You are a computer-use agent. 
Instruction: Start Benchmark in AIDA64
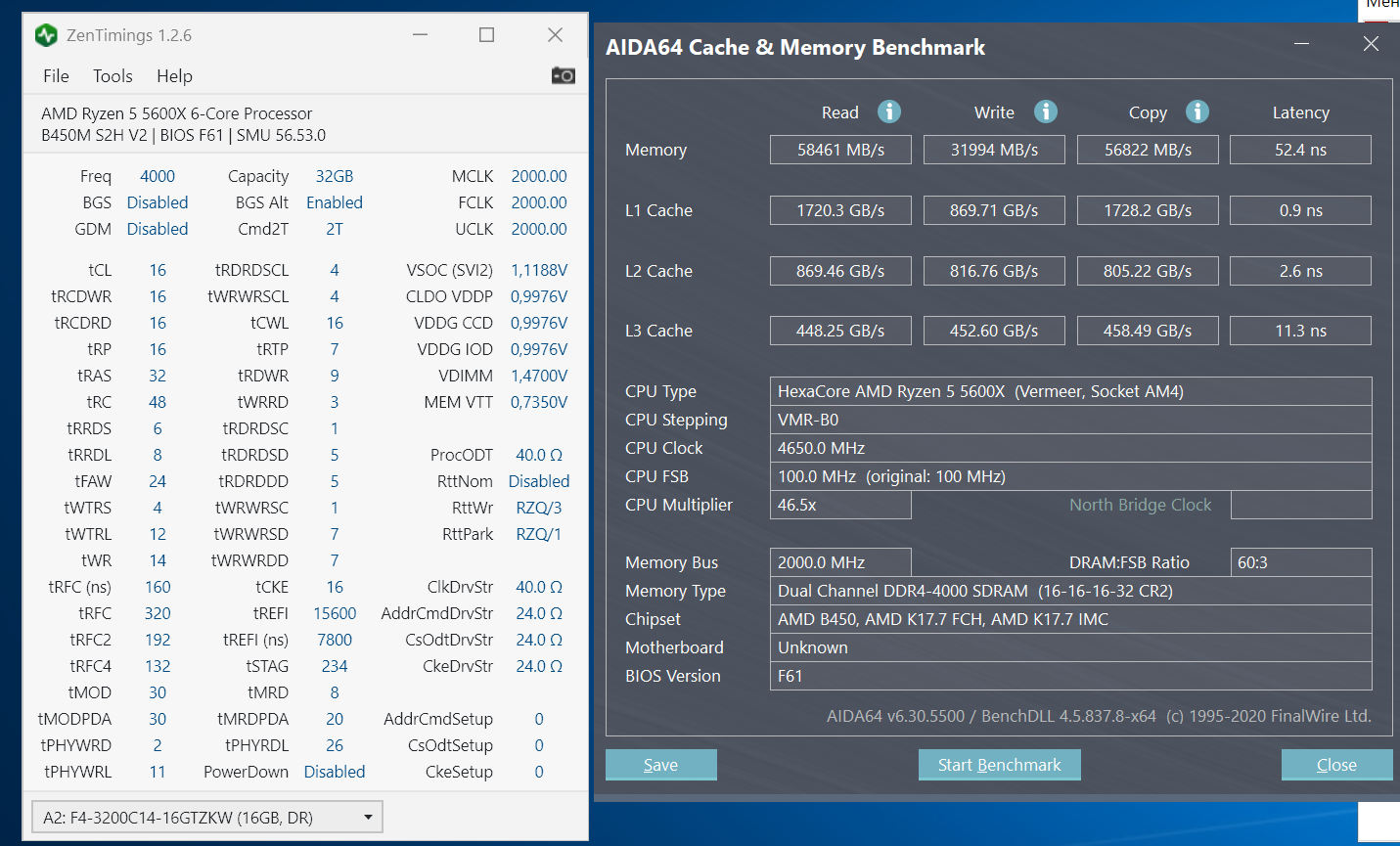pyautogui.click(x=1000, y=765)
